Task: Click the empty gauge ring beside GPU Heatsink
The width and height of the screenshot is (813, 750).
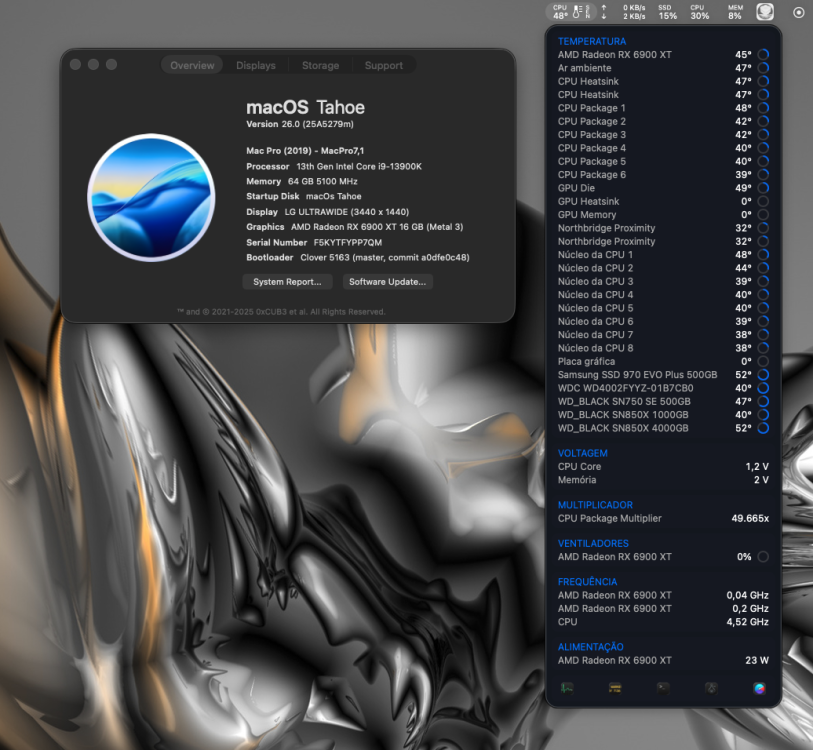Action: [x=763, y=201]
